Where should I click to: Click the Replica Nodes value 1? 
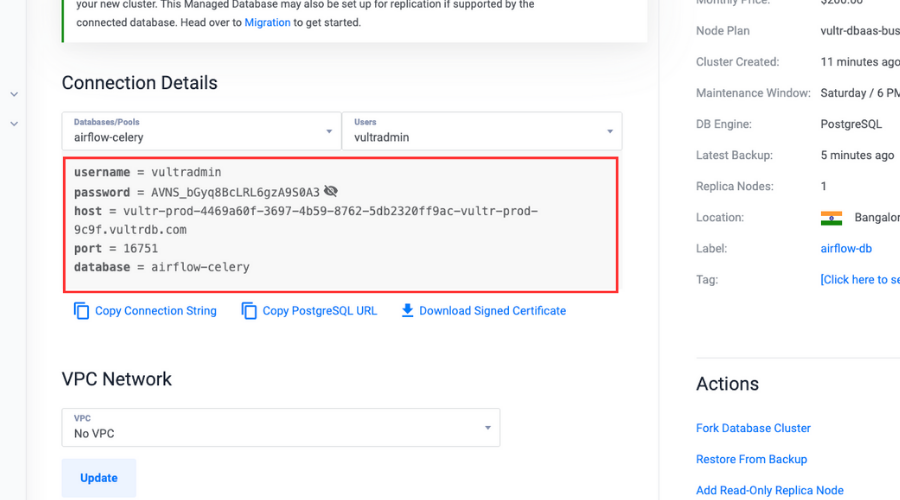point(824,186)
